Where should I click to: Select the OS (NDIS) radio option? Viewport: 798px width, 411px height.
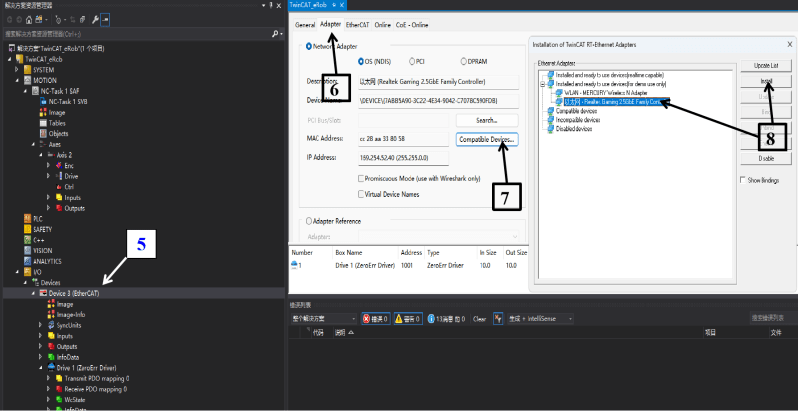pos(361,62)
